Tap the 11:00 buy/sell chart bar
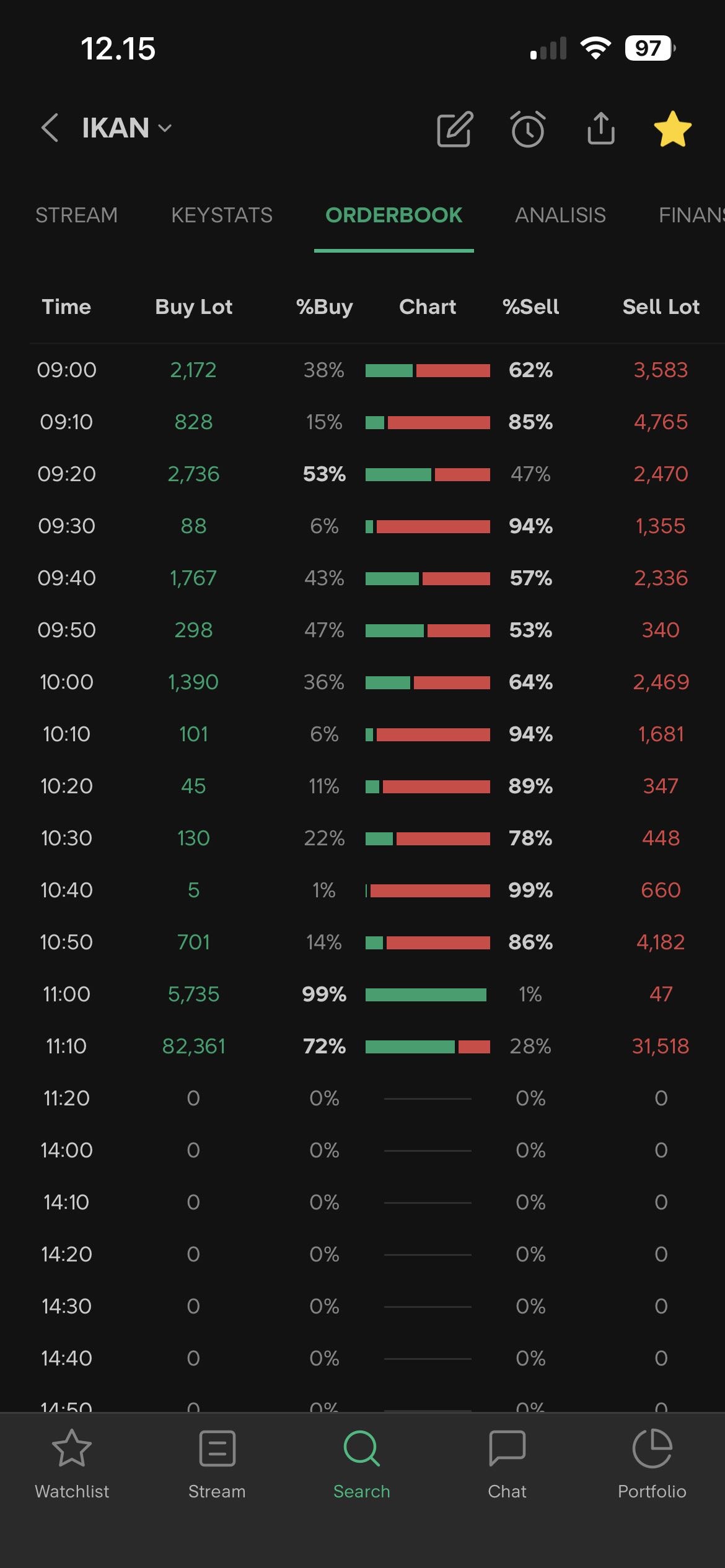Screen dimensions: 725x1568 (427, 995)
